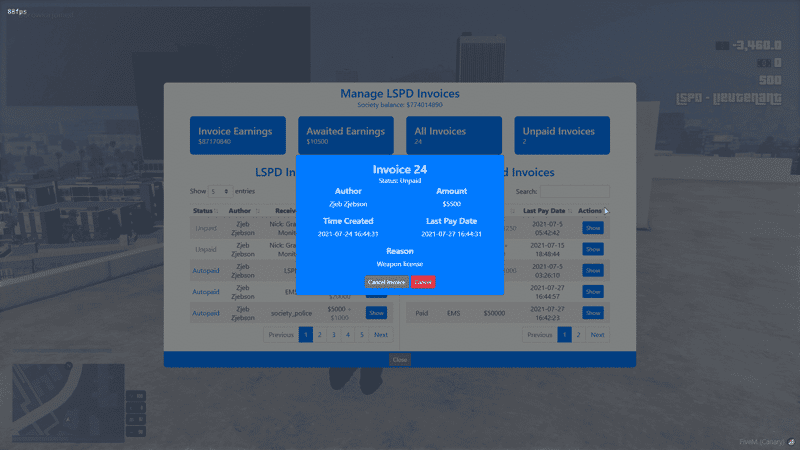Viewport: 800px width, 450px height.
Task: Click the Actions column header
Action: (x=590, y=211)
